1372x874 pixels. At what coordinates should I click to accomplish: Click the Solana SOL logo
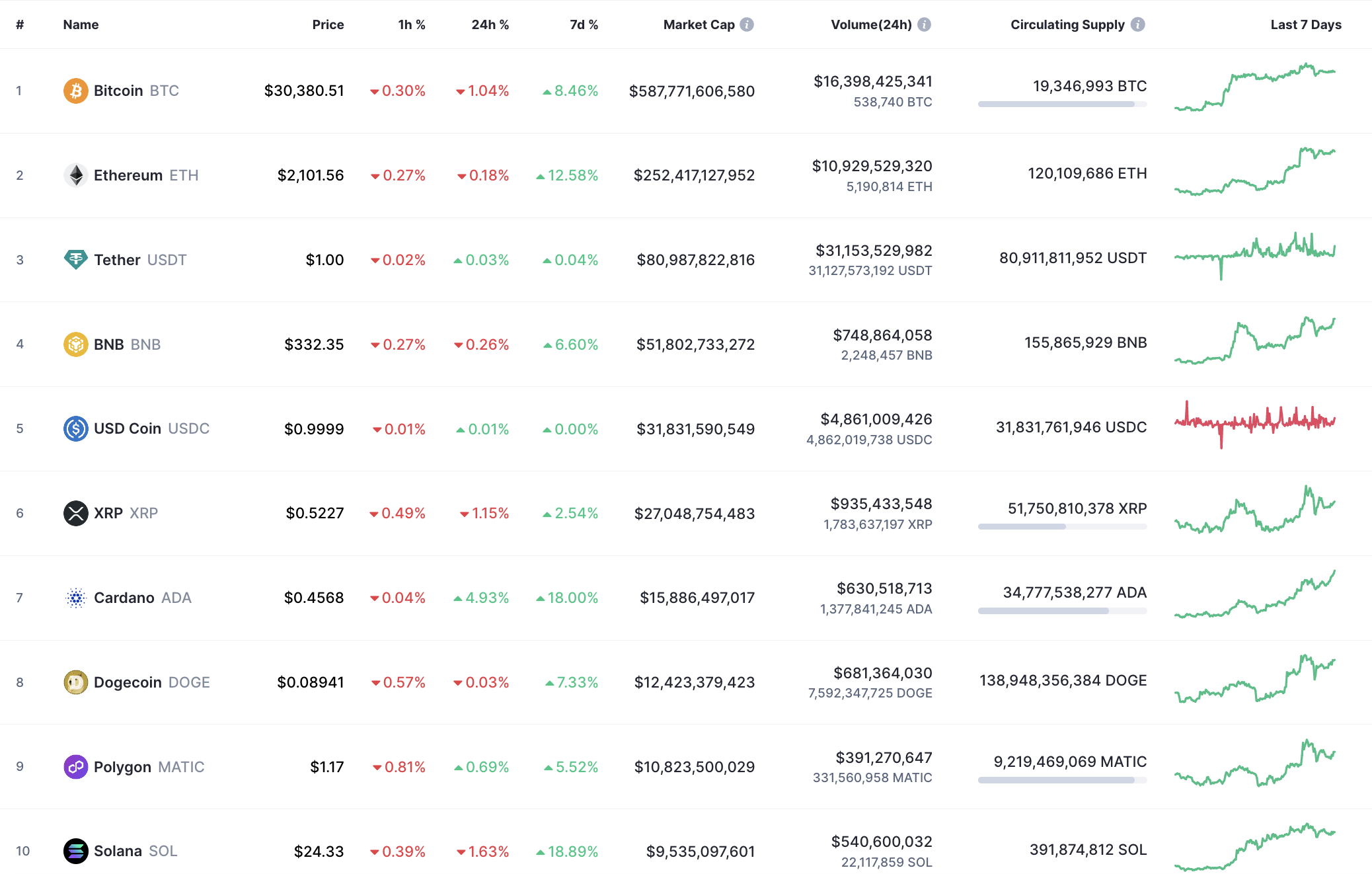pyautogui.click(x=76, y=851)
